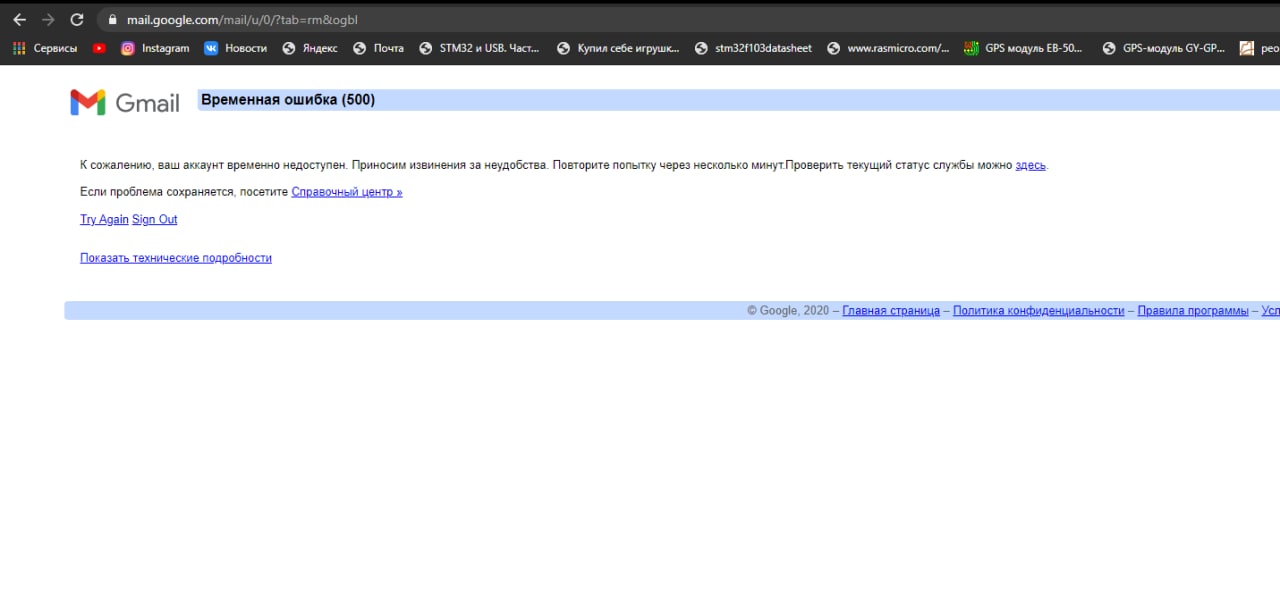Open the Главная страница footer link
Screen dimensions: 1280x595
[891, 311]
